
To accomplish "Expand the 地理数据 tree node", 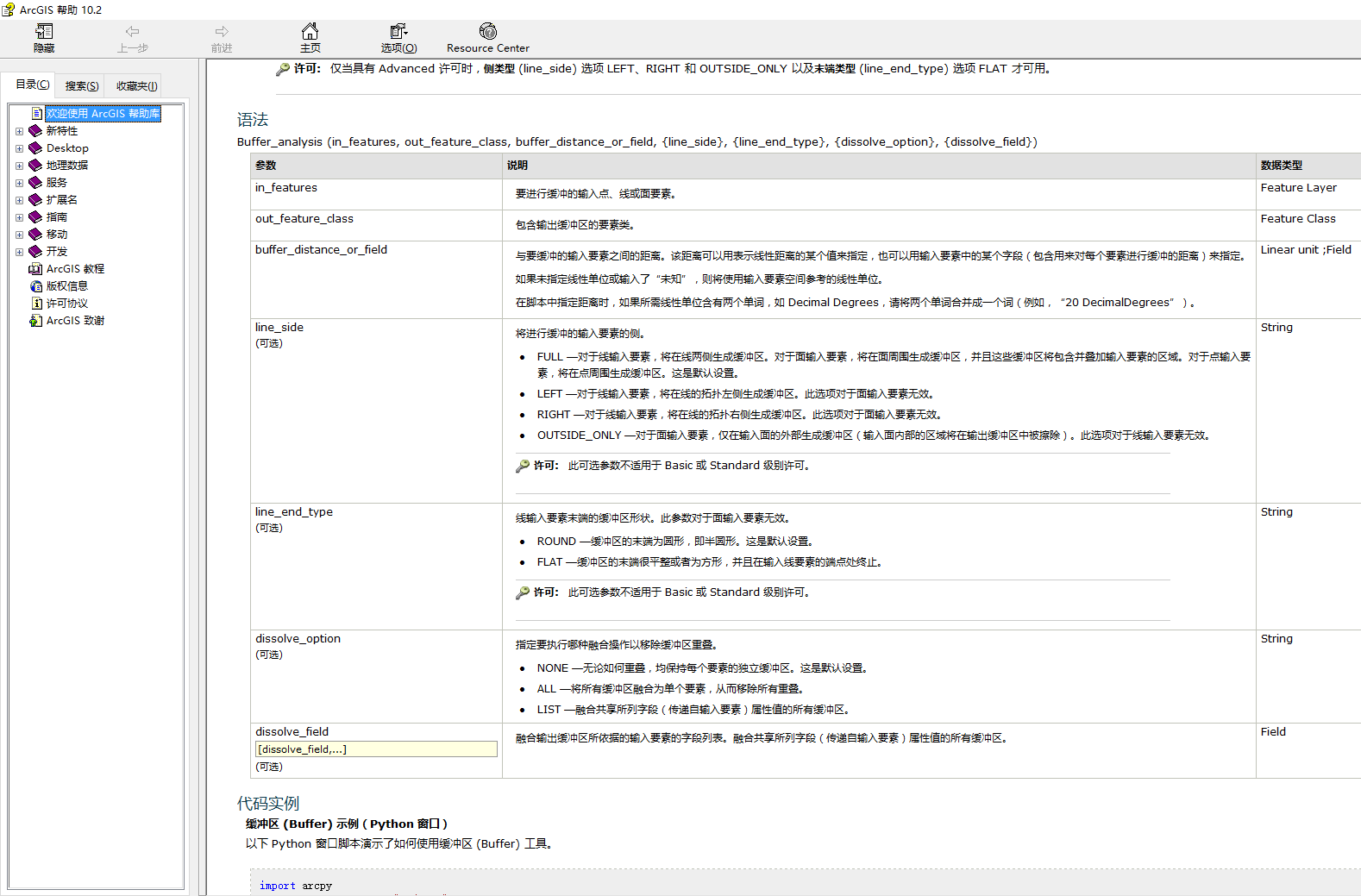I will 19,166.
